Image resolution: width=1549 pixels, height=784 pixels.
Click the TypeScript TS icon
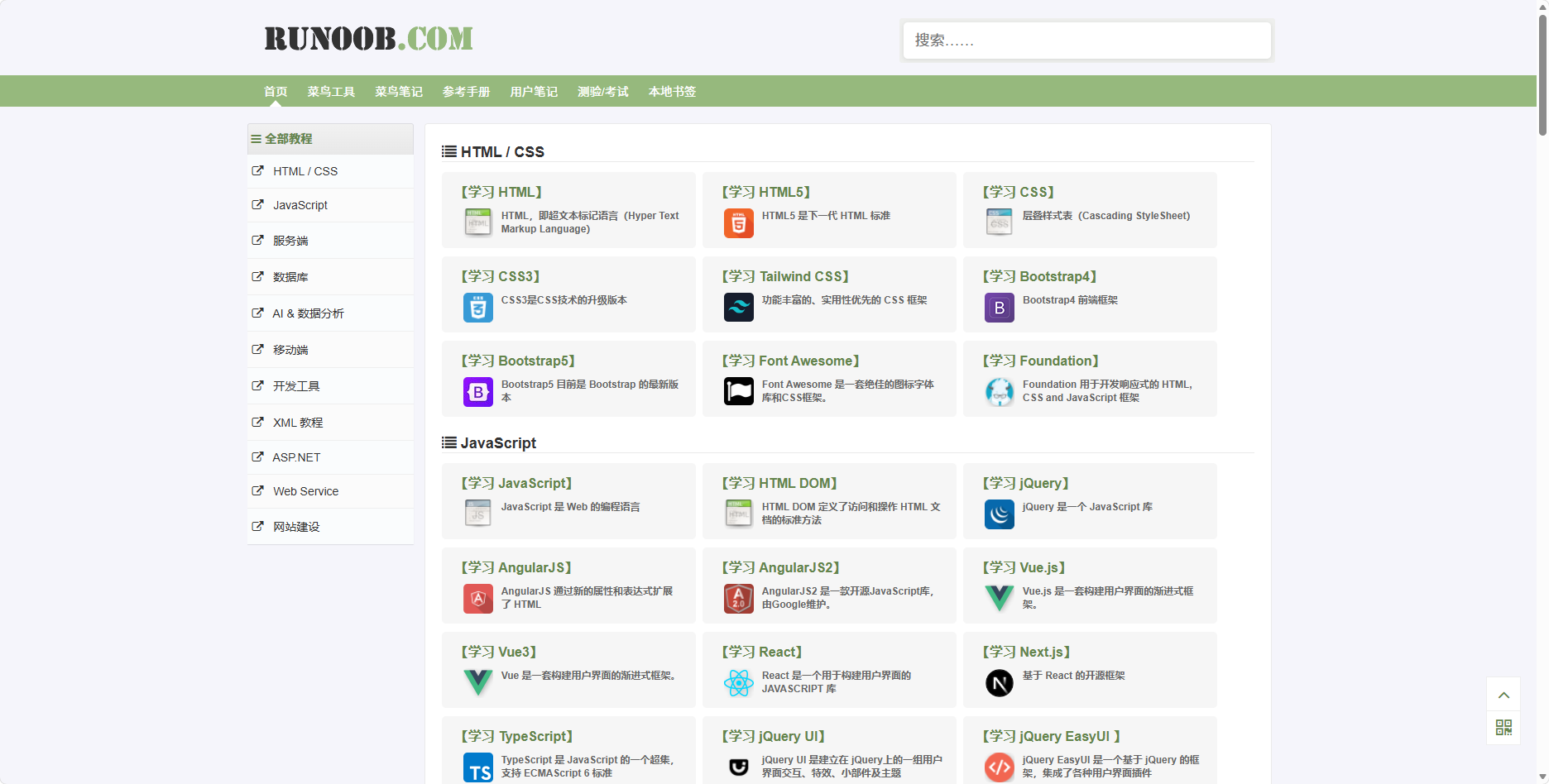477,767
